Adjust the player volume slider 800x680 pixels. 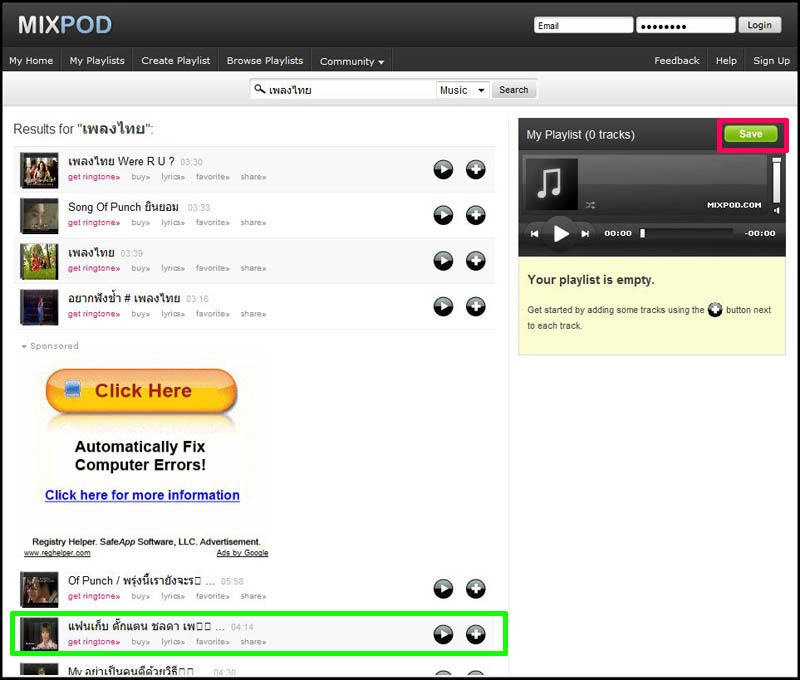(x=777, y=180)
